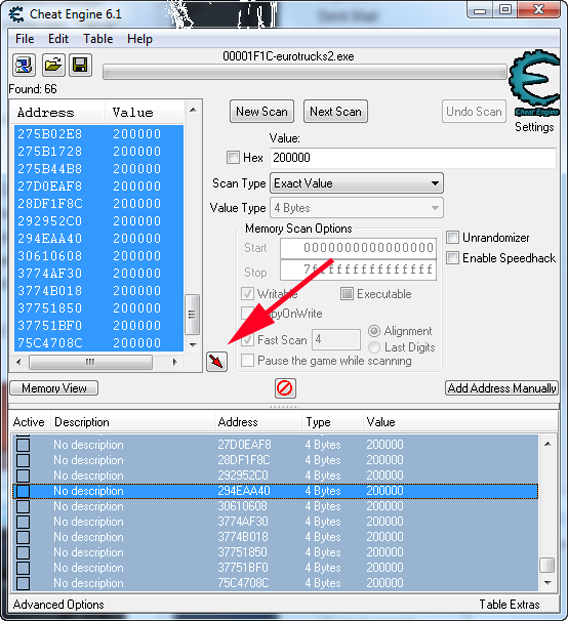Open the process list computer icon

click(24, 65)
